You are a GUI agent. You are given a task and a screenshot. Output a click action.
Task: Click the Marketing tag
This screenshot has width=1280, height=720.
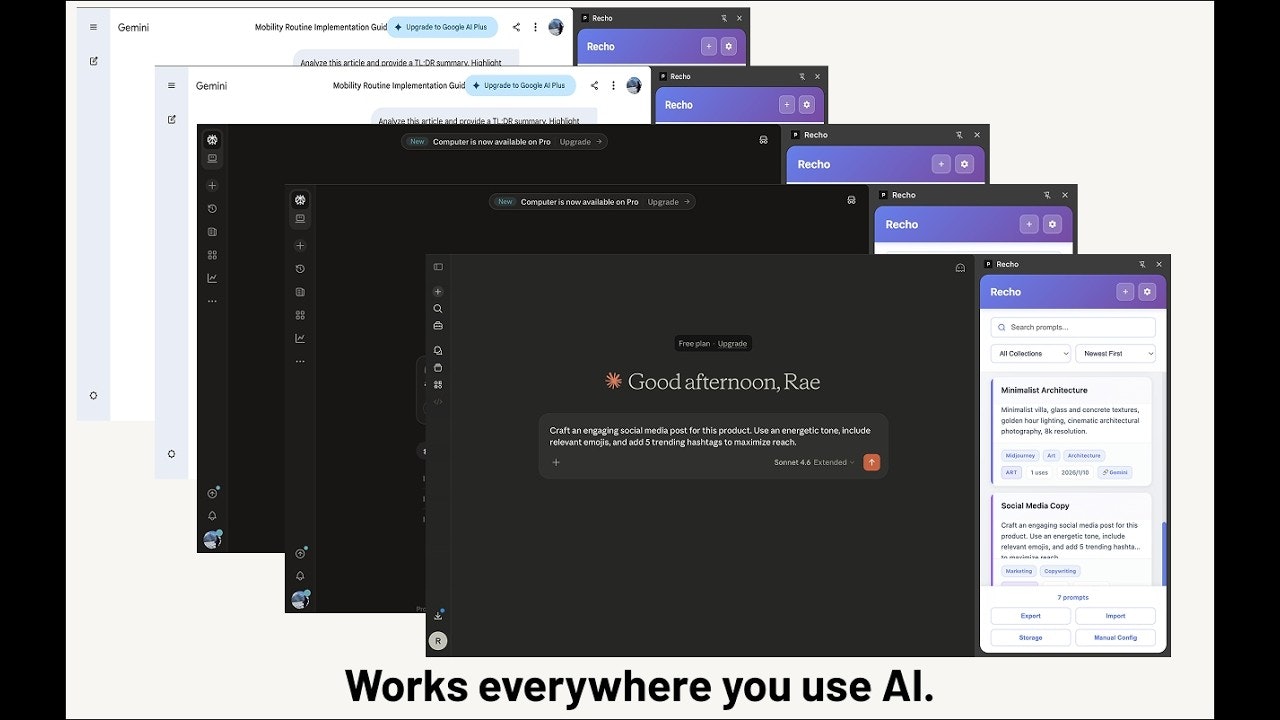[1019, 571]
